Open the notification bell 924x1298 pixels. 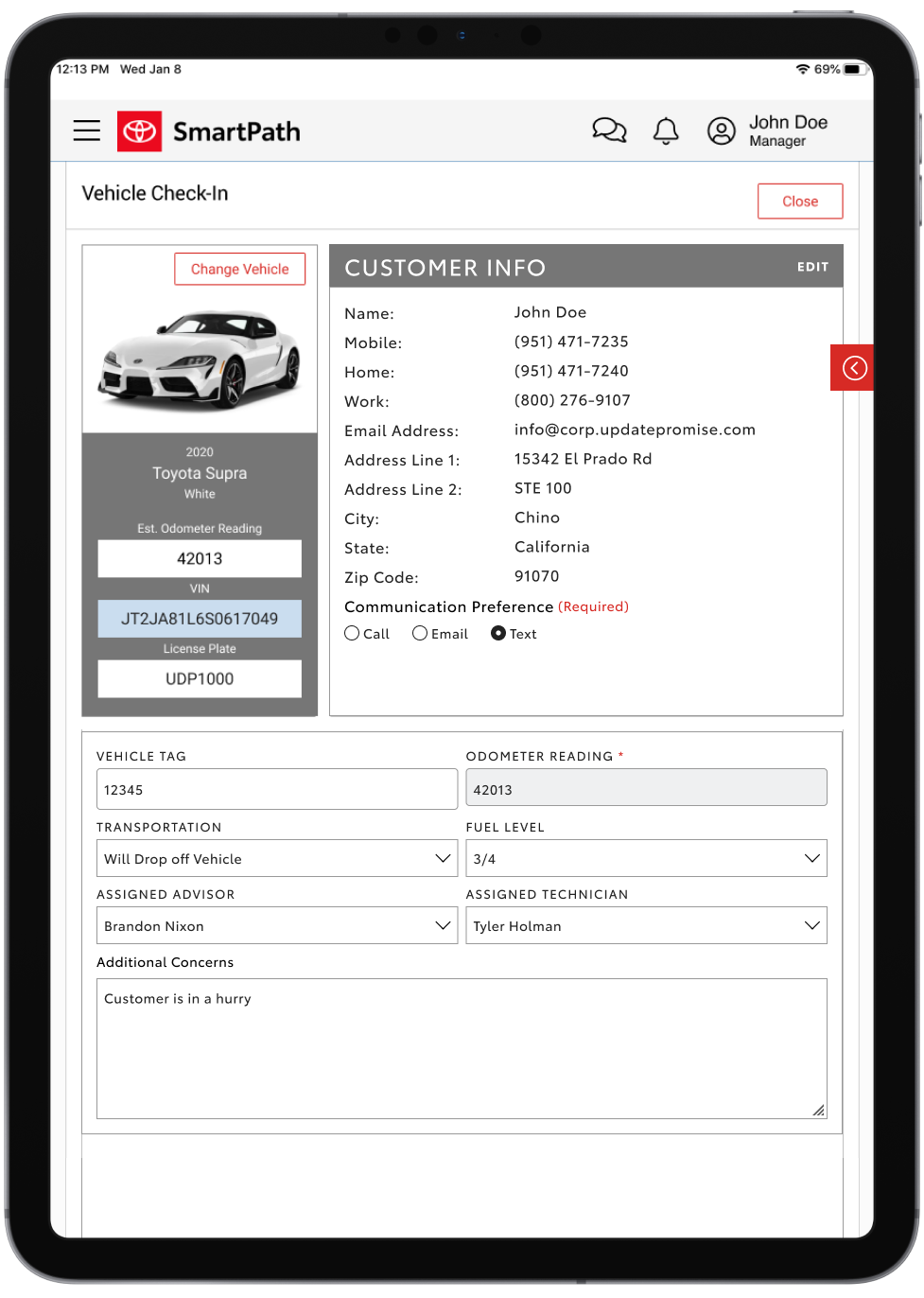(666, 132)
